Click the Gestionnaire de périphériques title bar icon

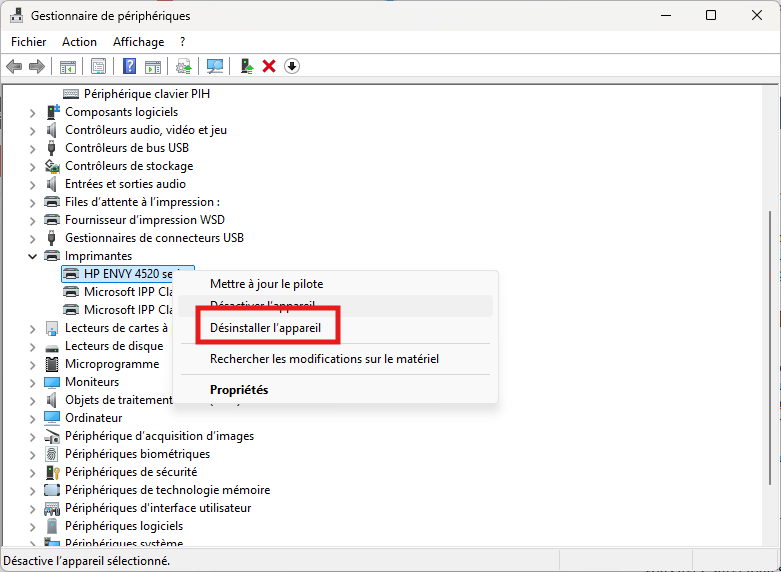point(16,15)
